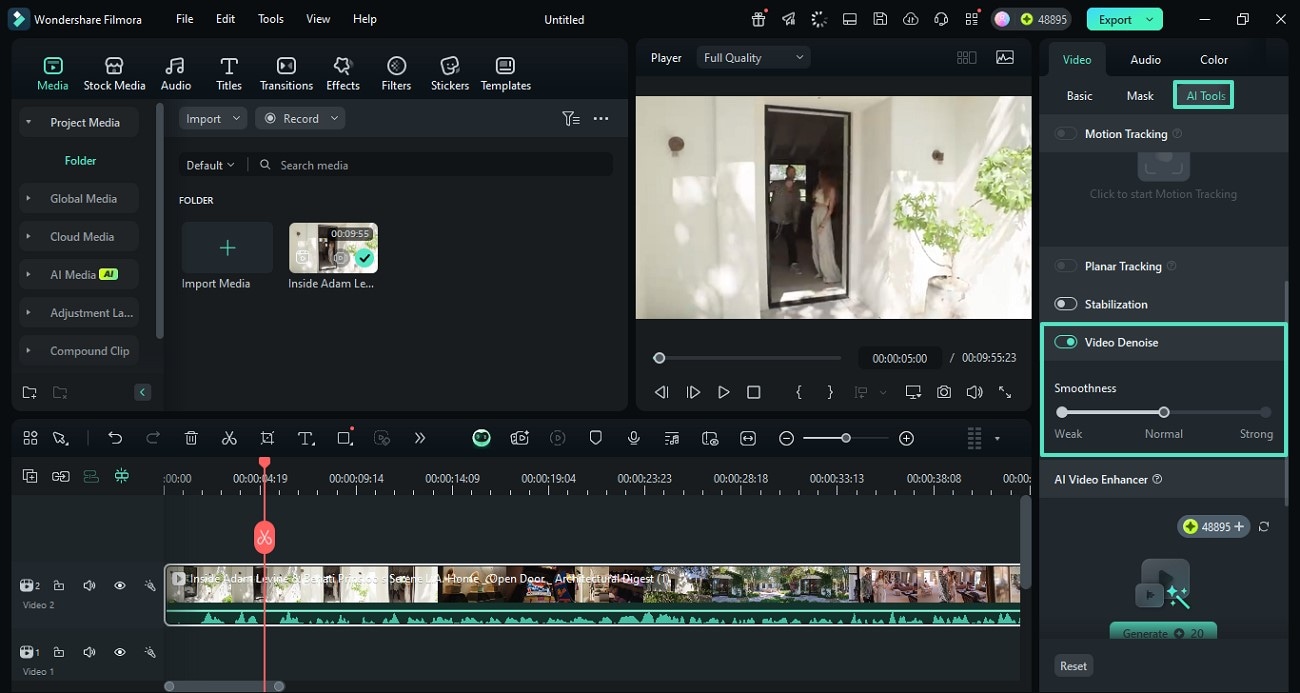Delete selected clip with trash icon
Screen dimensions: 1300x693
[191, 438]
